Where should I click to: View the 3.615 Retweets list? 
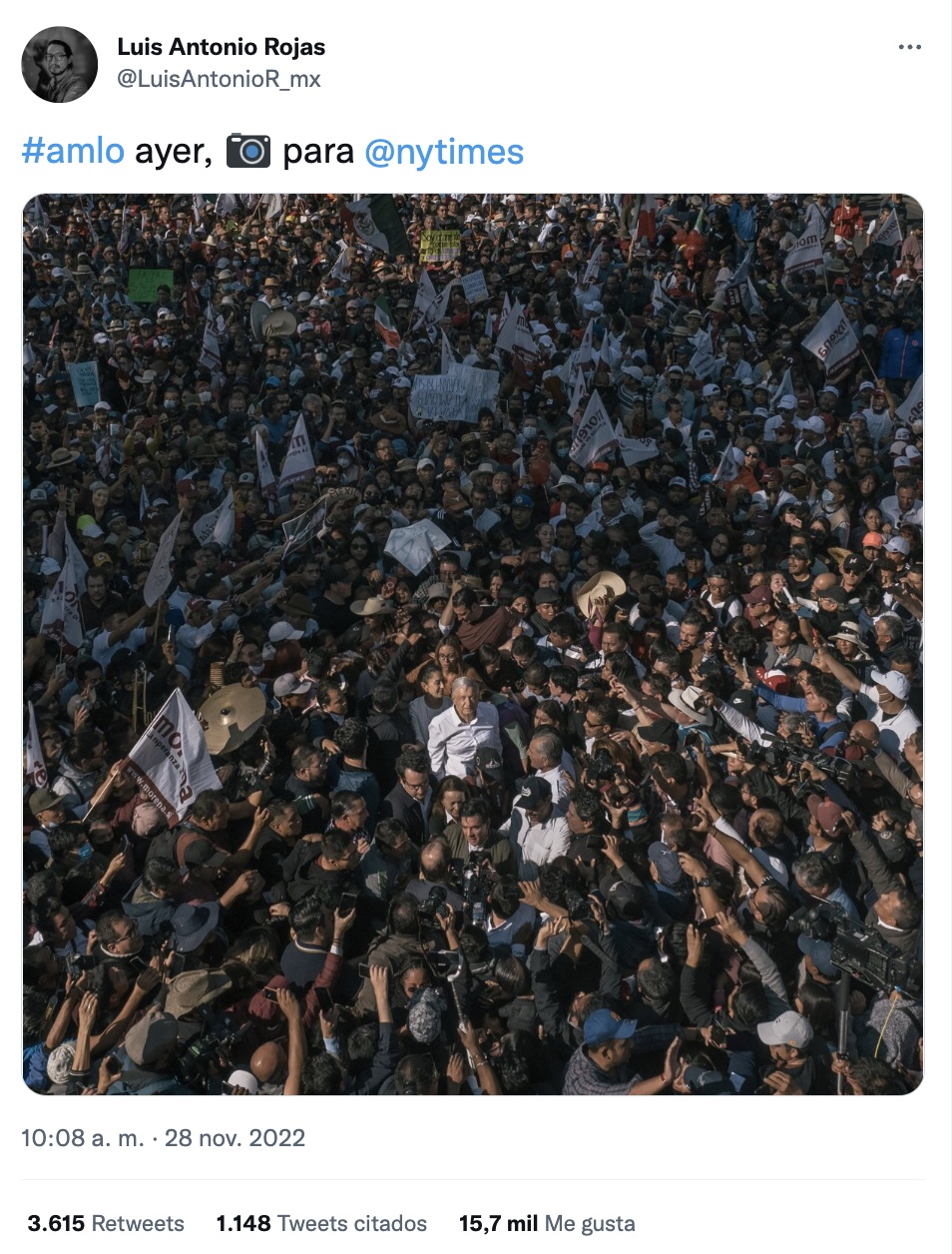[x=106, y=1224]
